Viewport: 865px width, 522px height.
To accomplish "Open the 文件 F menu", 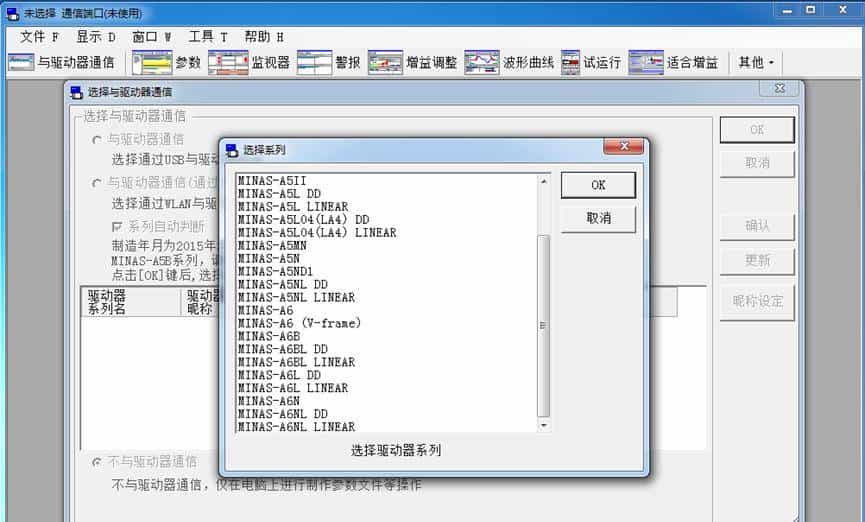I will pos(39,37).
